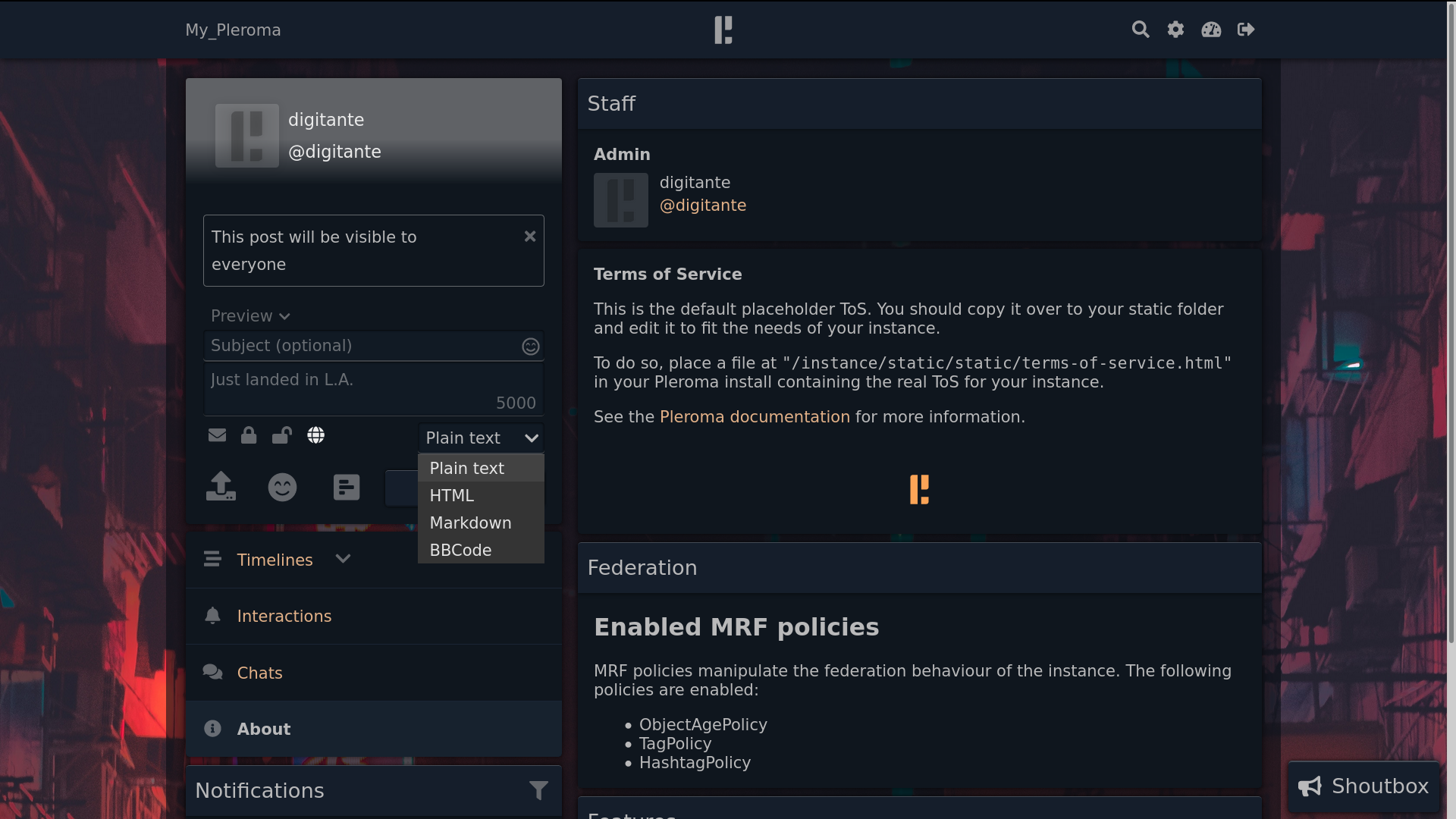Select BBCode format option

[x=460, y=551]
